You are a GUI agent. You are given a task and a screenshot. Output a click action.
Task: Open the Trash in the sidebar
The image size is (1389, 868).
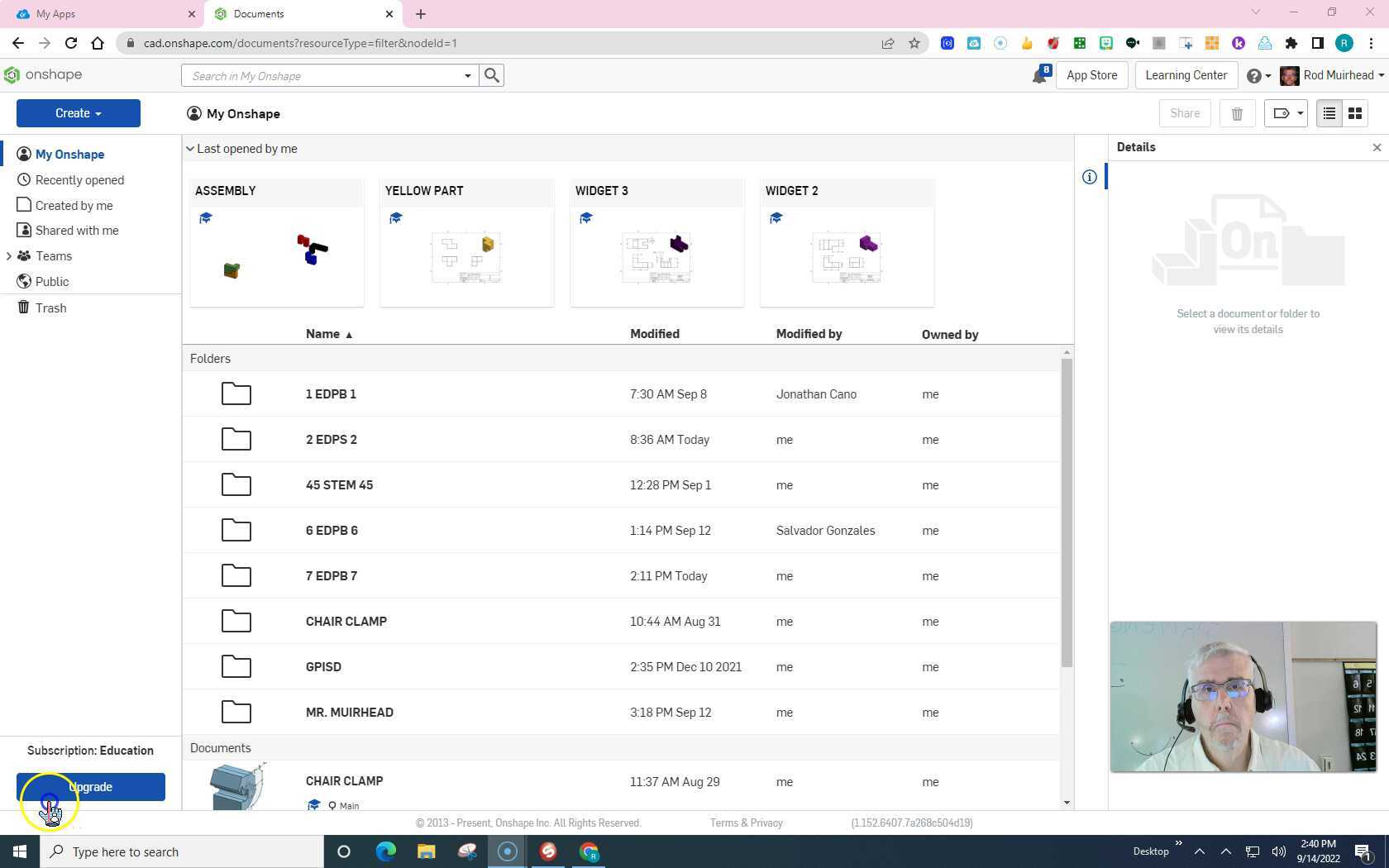[50, 308]
